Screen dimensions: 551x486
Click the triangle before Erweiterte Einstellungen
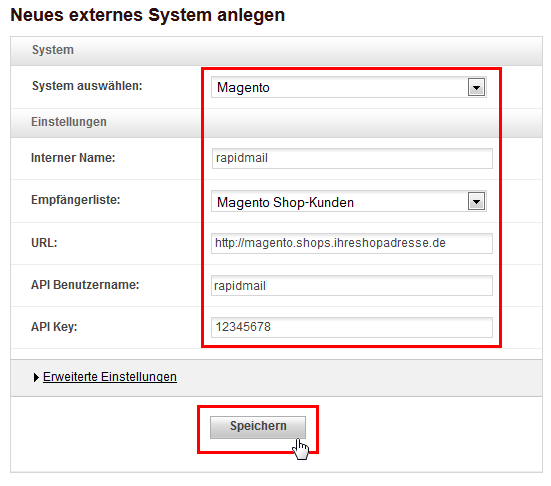[36, 377]
